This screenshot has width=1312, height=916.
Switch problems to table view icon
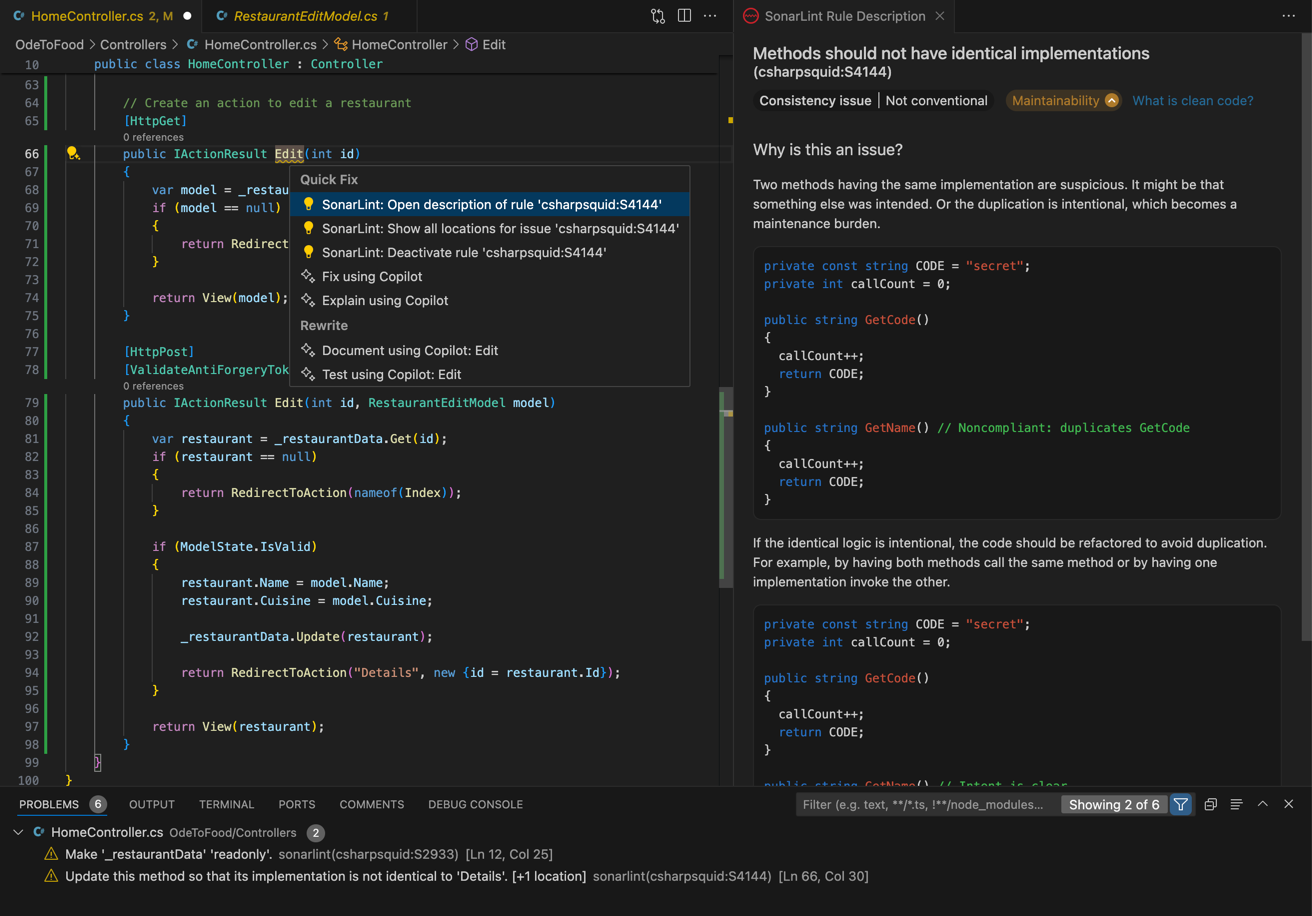[x=1236, y=804]
